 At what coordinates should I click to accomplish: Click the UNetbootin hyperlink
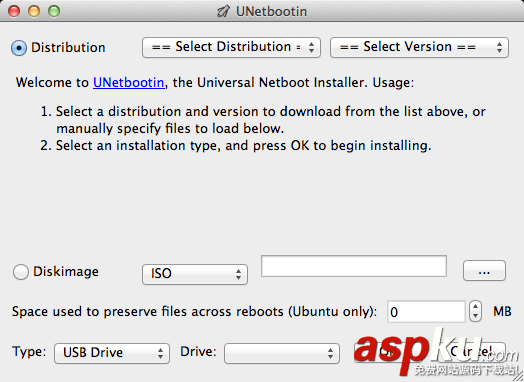pyautogui.click(x=129, y=82)
